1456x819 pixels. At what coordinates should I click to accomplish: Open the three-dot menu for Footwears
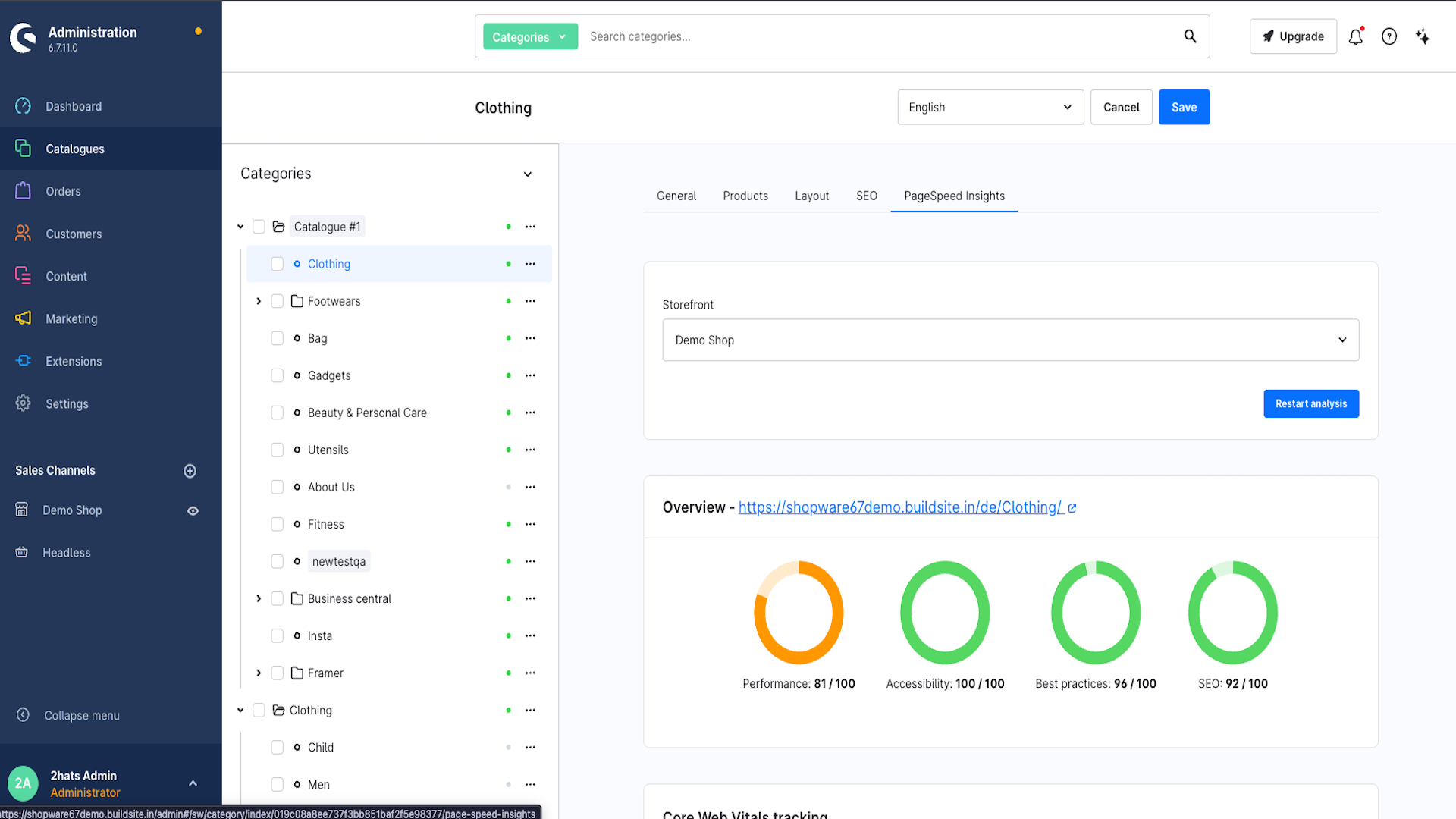click(x=530, y=301)
